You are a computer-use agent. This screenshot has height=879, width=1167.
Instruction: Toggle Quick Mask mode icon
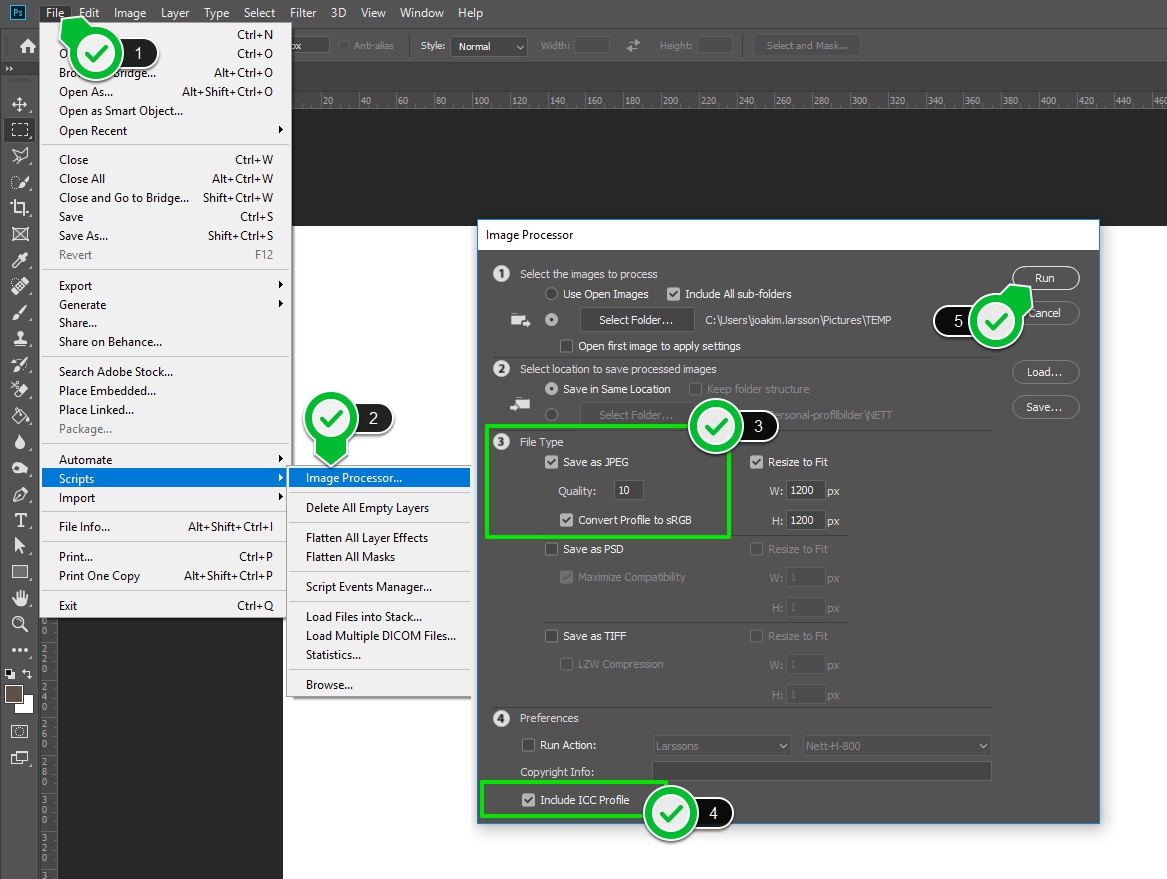click(20, 731)
